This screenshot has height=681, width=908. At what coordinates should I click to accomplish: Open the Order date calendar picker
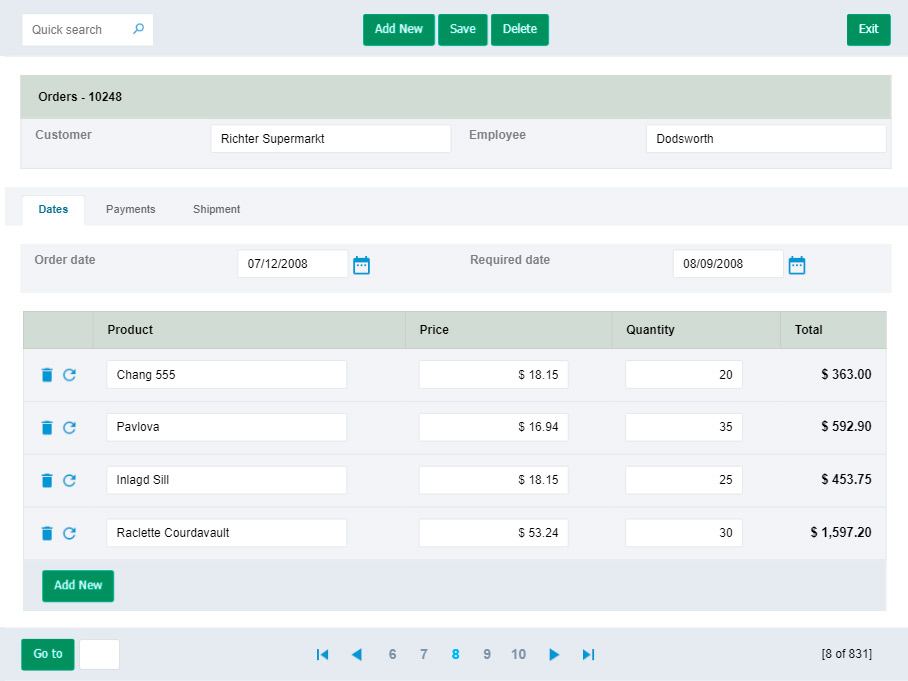pyautogui.click(x=362, y=265)
